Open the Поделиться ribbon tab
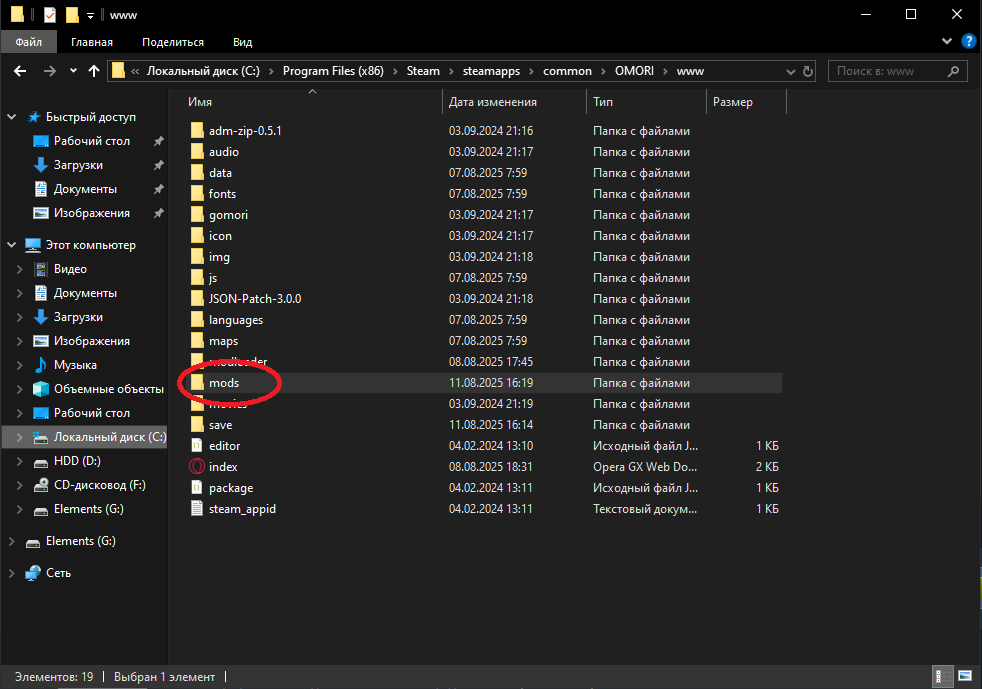 coord(173,42)
